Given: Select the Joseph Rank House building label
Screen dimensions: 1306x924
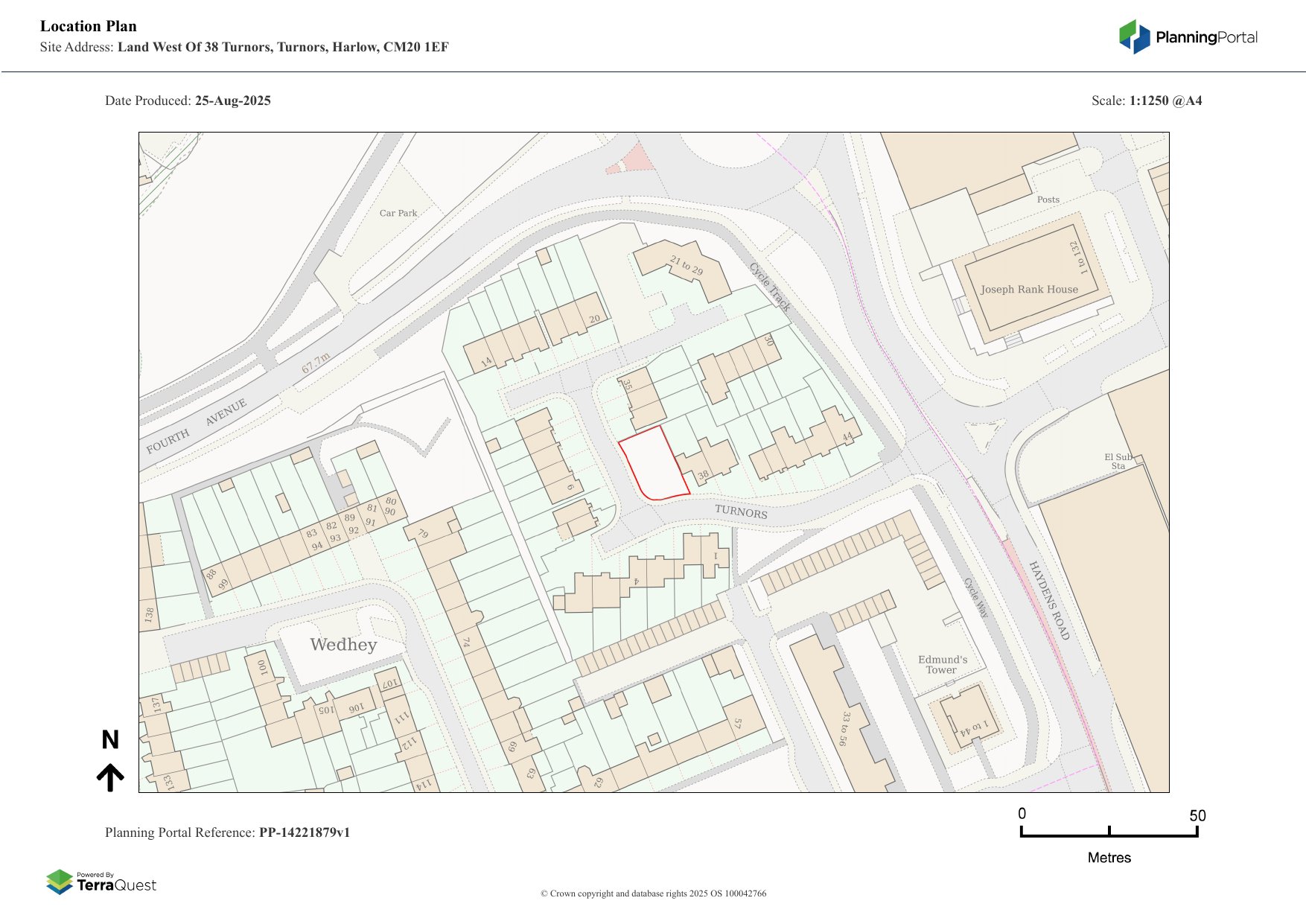Looking at the screenshot, I should [x=1029, y=290].
